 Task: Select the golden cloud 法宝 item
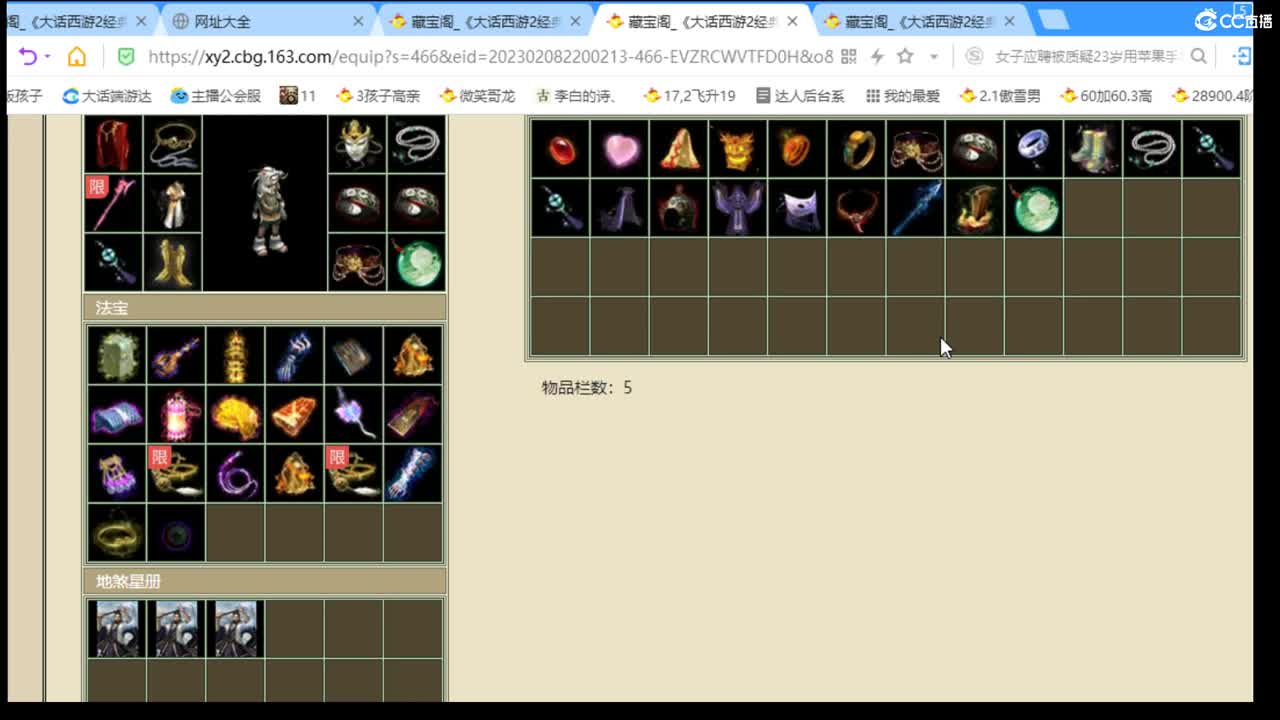pos(235,414)
